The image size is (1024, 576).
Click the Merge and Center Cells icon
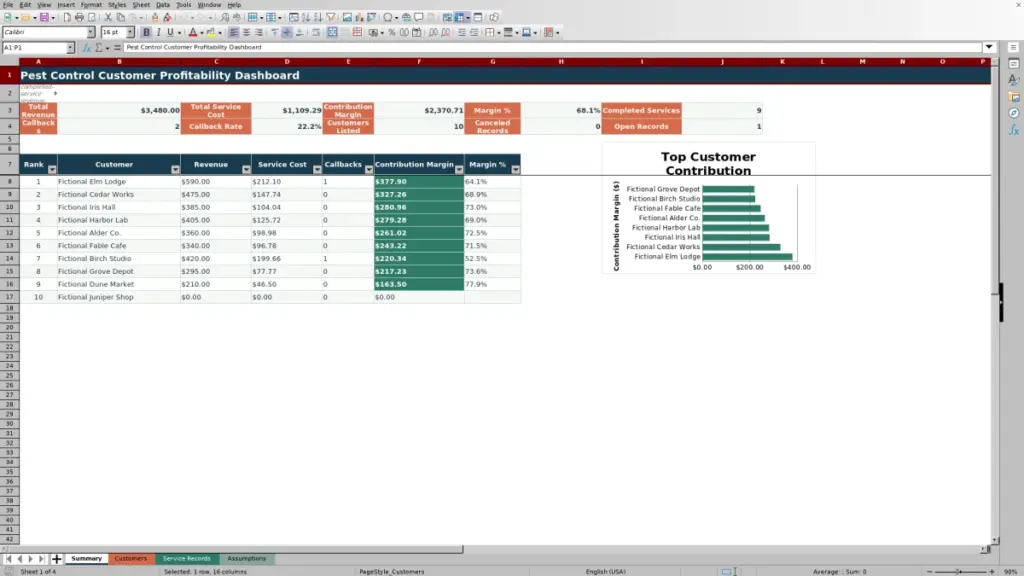pos(332,32)
